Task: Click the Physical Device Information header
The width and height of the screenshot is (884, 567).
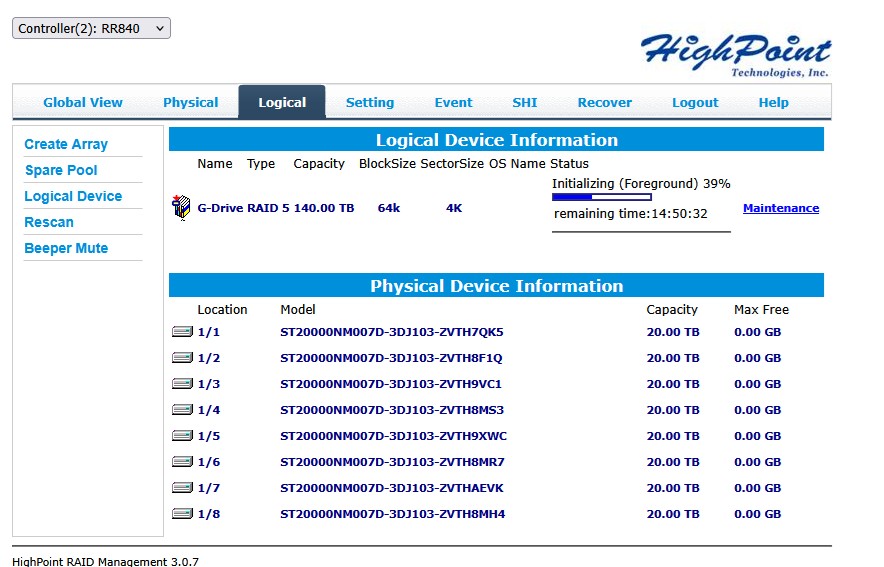Action: click(x=496, y=285)
